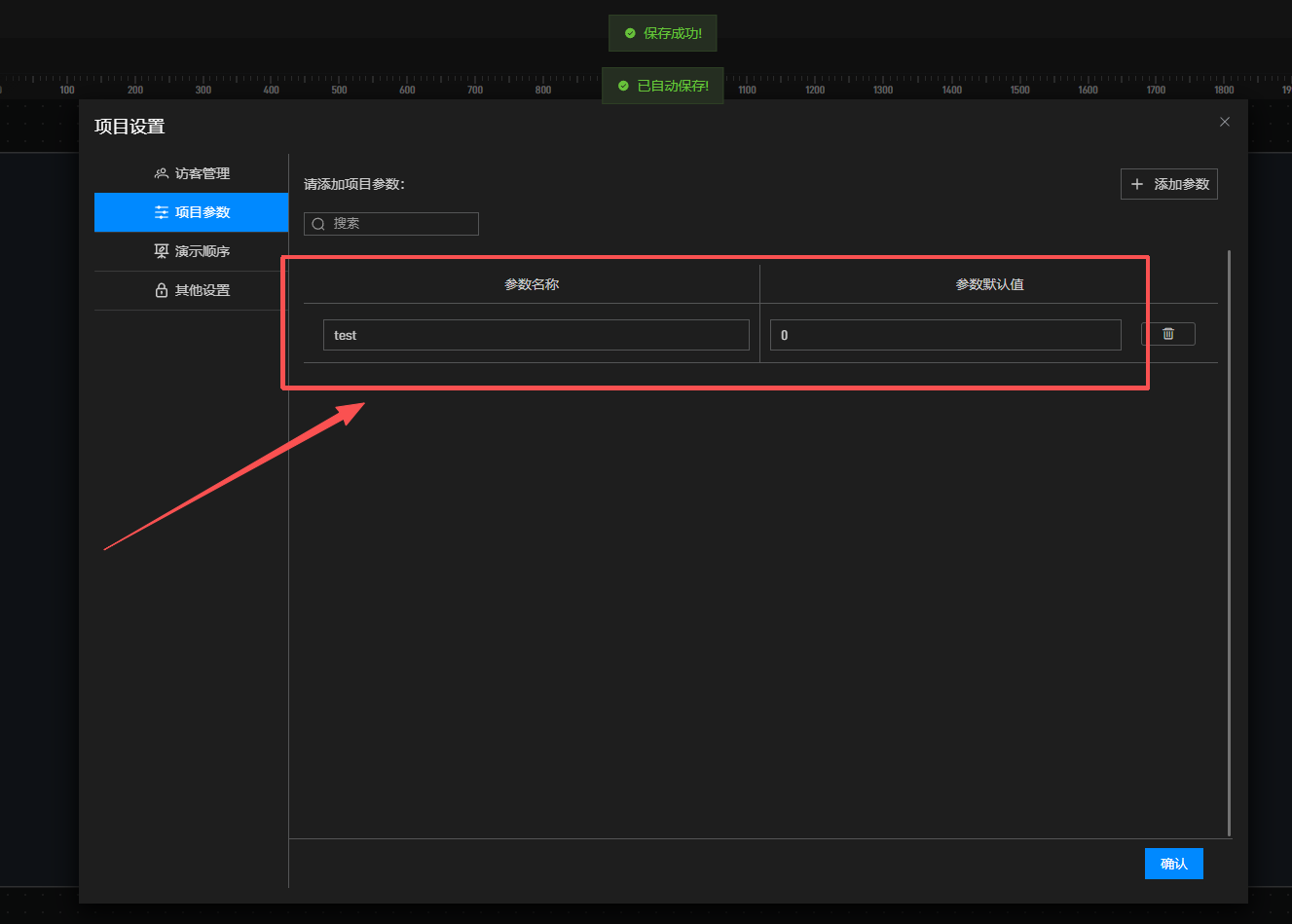Viewport: 1292px width, 924px height.
Task: Click the plus icon on 添加参数
Action: point(1136,184)
